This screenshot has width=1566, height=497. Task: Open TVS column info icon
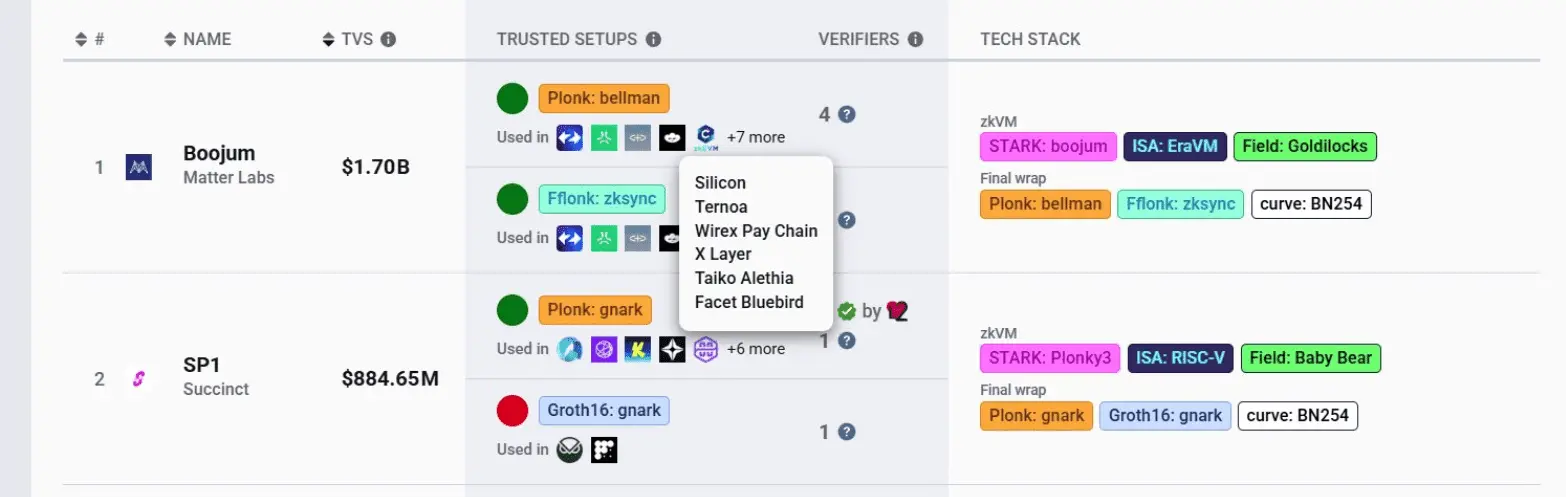click(x=388, y=40)
